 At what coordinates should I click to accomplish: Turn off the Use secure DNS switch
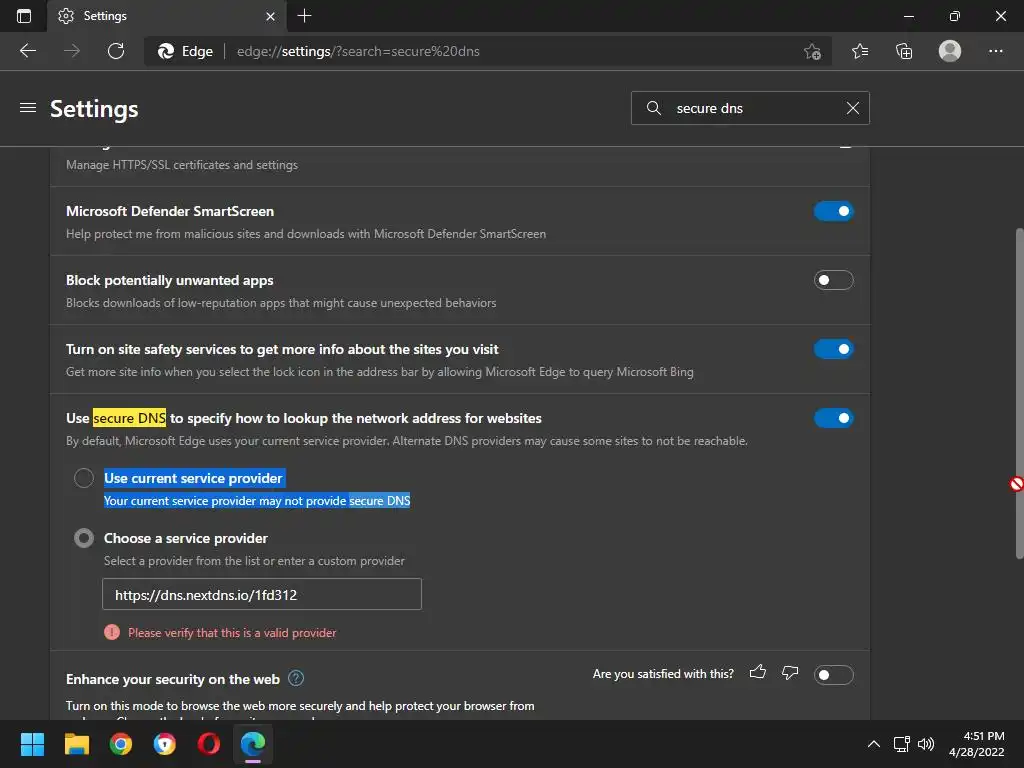(833, 418)
